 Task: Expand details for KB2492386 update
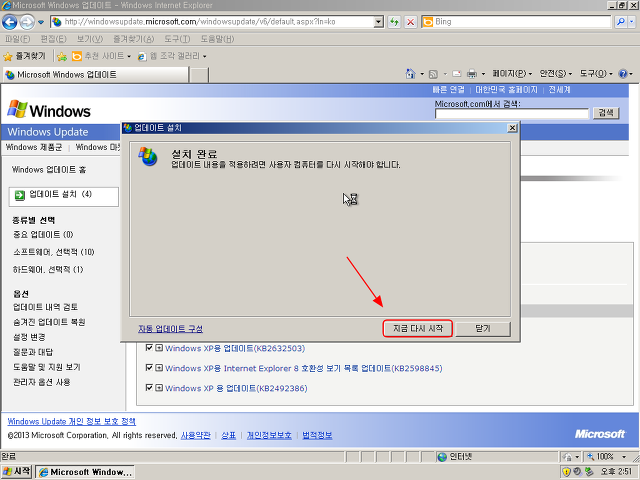(x=159, y=388)
